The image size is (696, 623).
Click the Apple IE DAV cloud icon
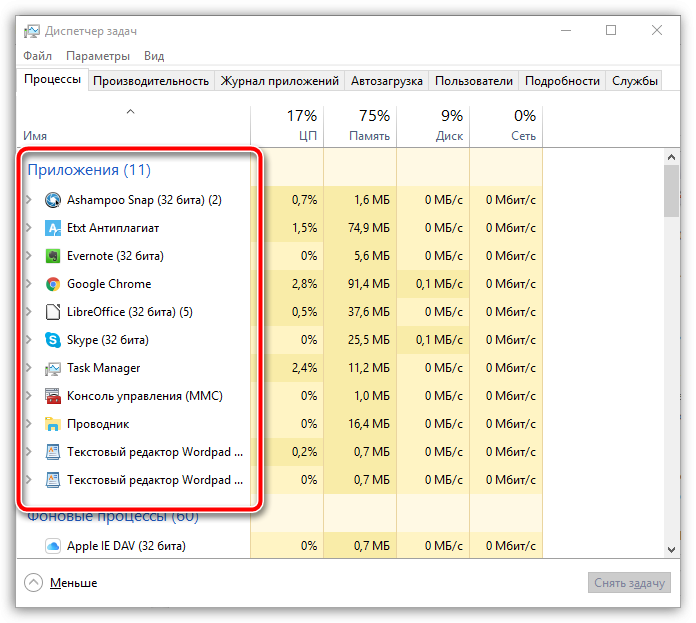pos(53,546)
